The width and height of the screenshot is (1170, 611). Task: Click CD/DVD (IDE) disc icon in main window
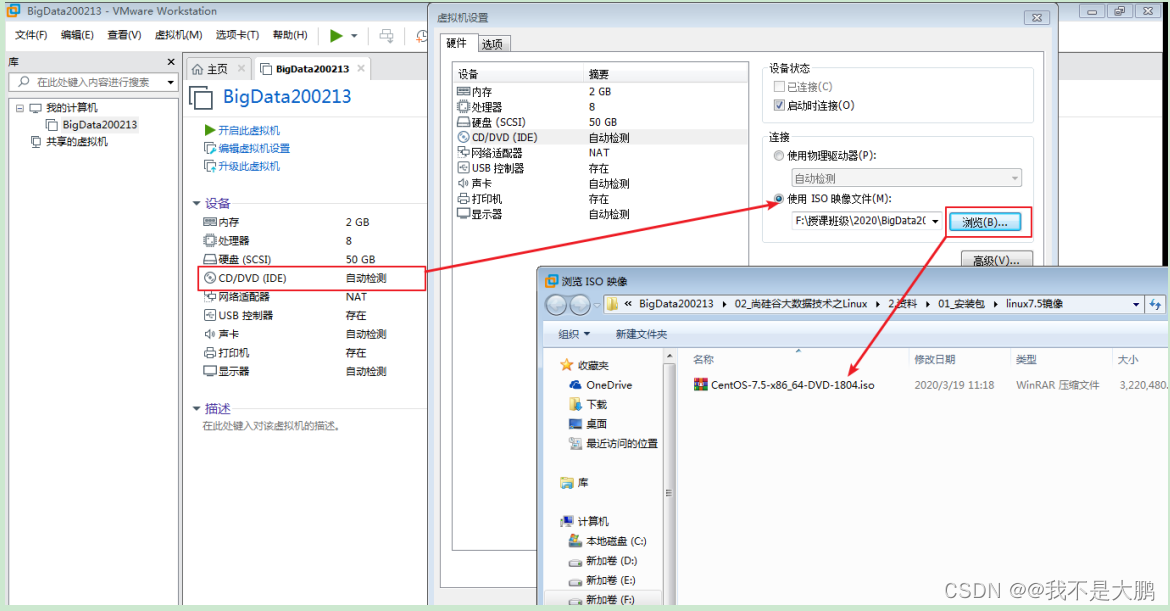click(210, 278)
